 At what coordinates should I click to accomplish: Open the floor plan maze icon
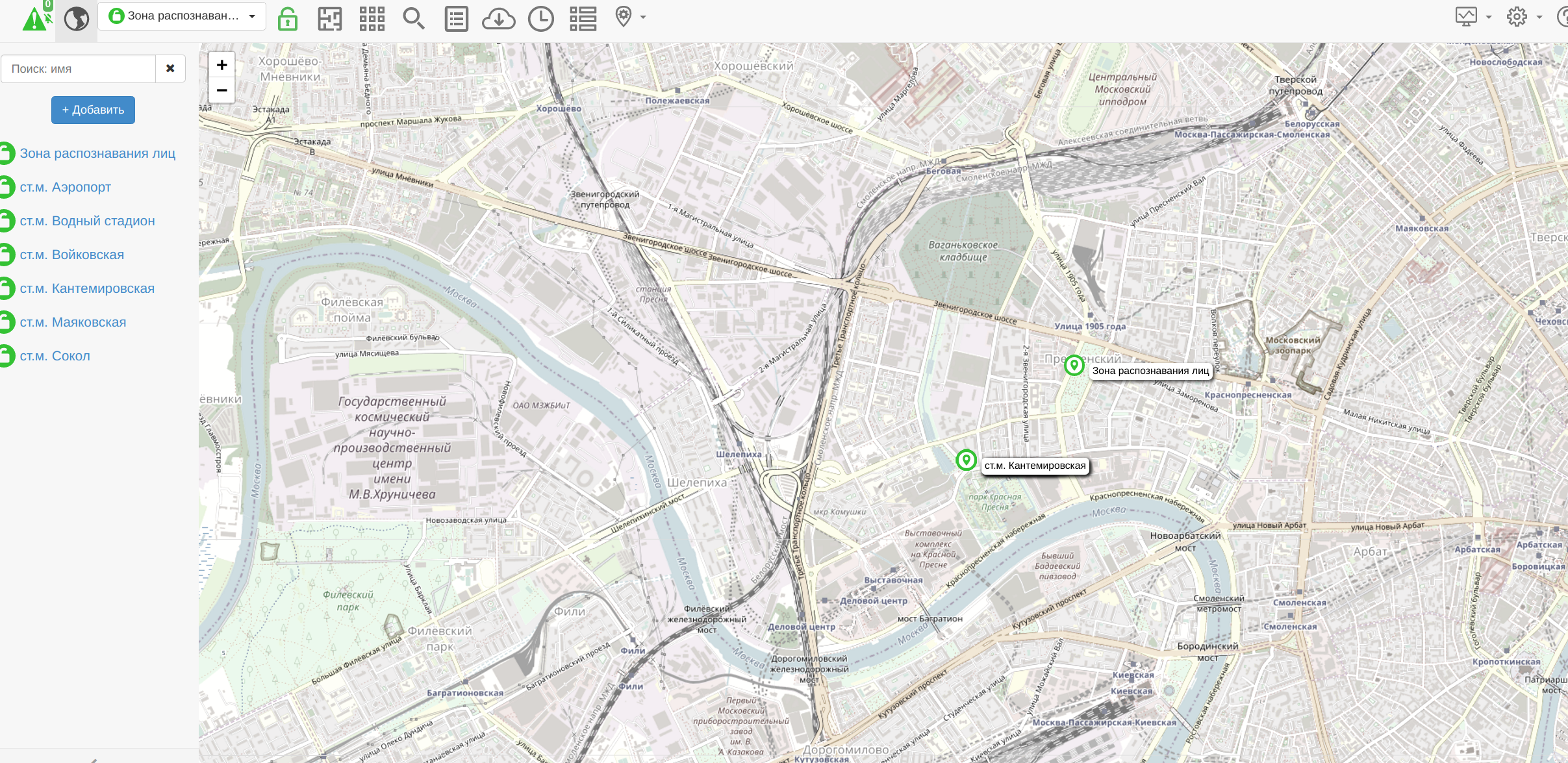(x=330, y=19)
